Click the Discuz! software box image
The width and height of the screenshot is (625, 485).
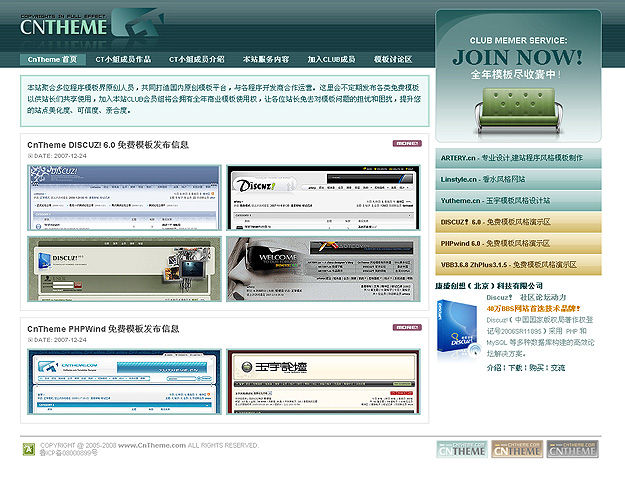(x=456, y=328)
